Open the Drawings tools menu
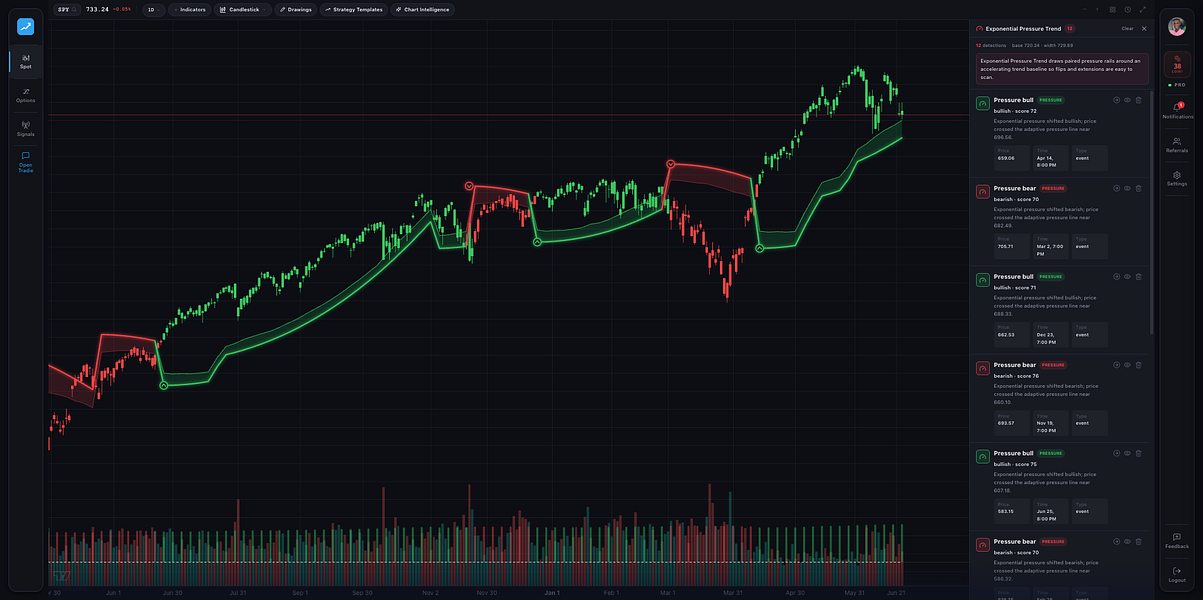 coord(296,9)
